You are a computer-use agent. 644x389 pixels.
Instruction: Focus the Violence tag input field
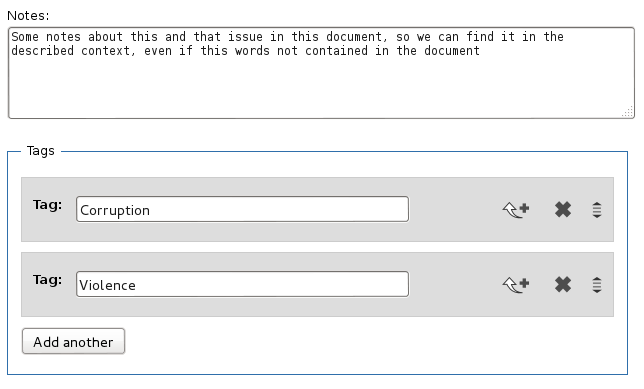[x=242, y=284]
